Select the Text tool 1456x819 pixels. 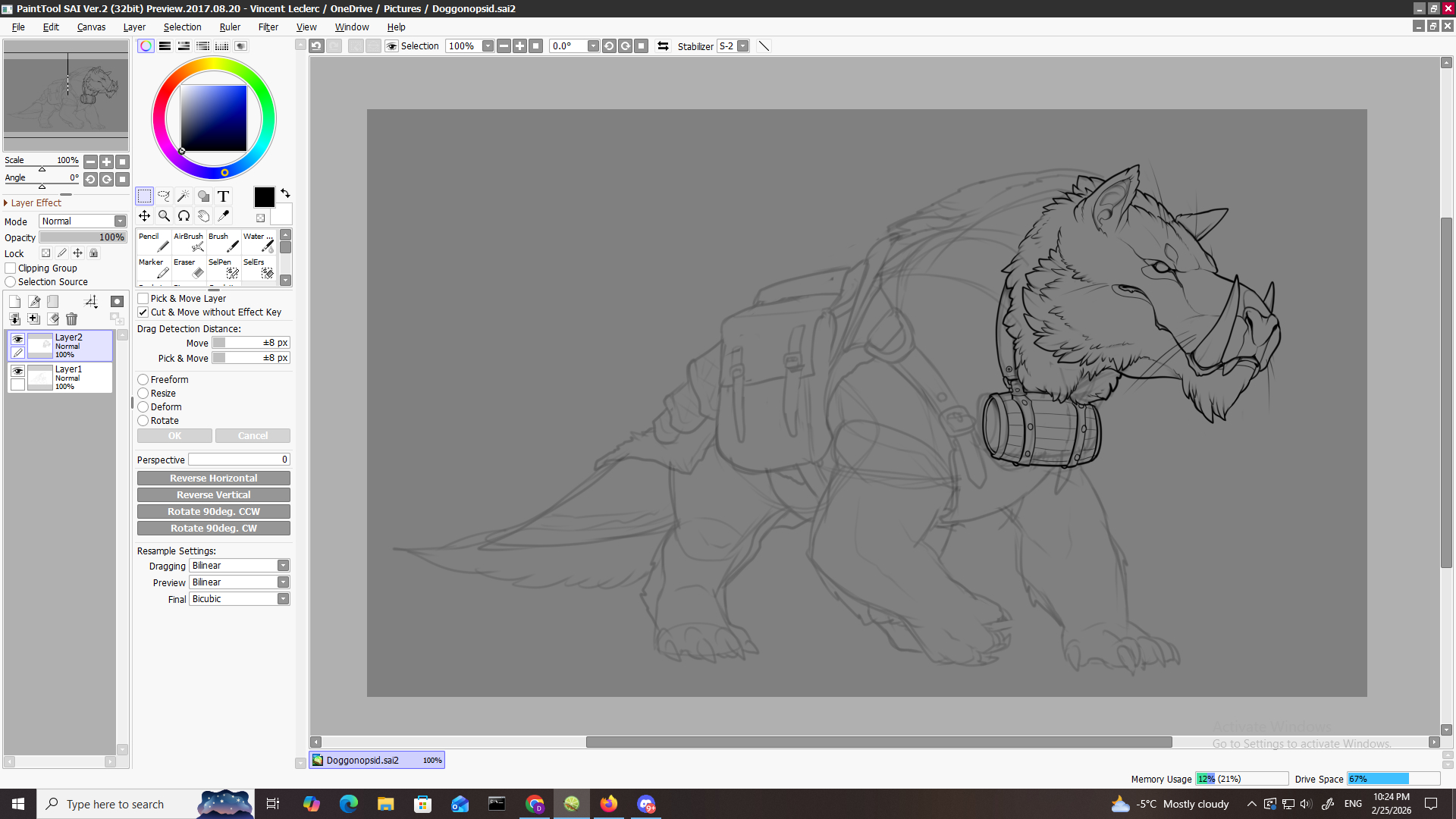click(x=223, y=196)
